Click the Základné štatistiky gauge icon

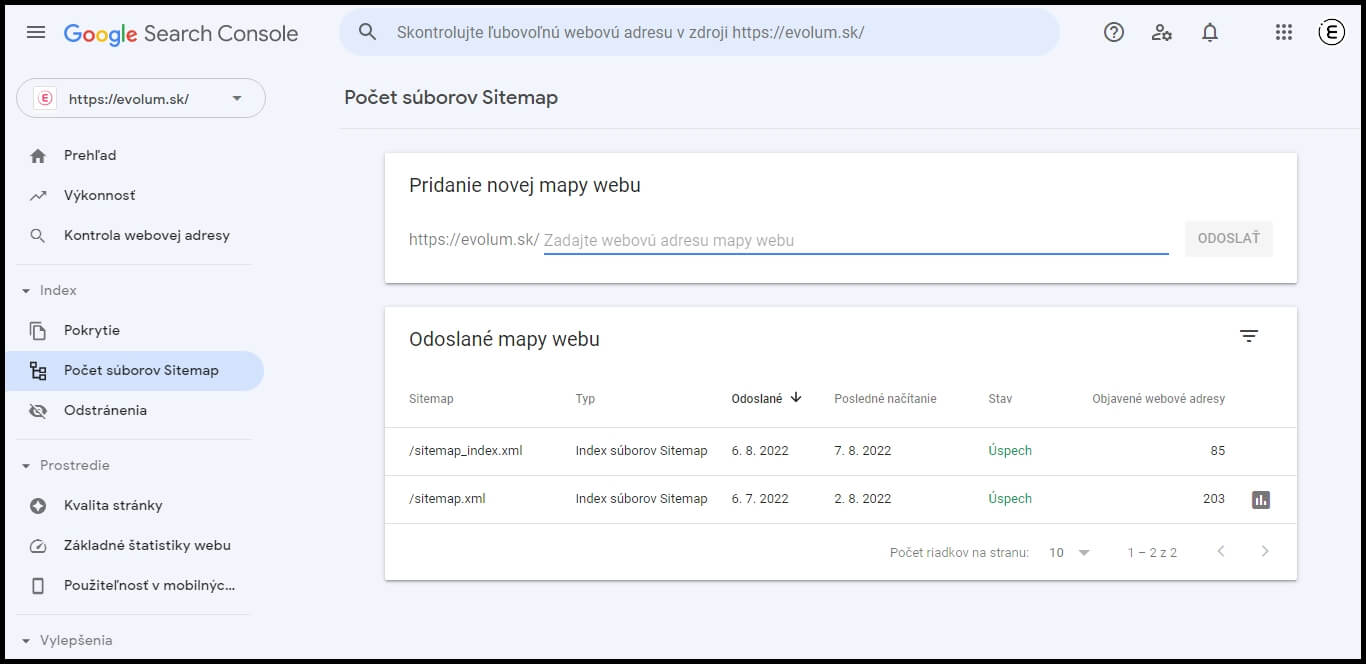pos(38,546)
